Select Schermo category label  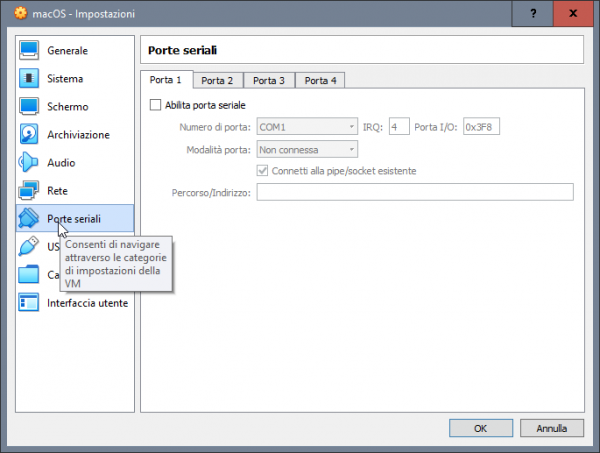[x=68, y=106]
